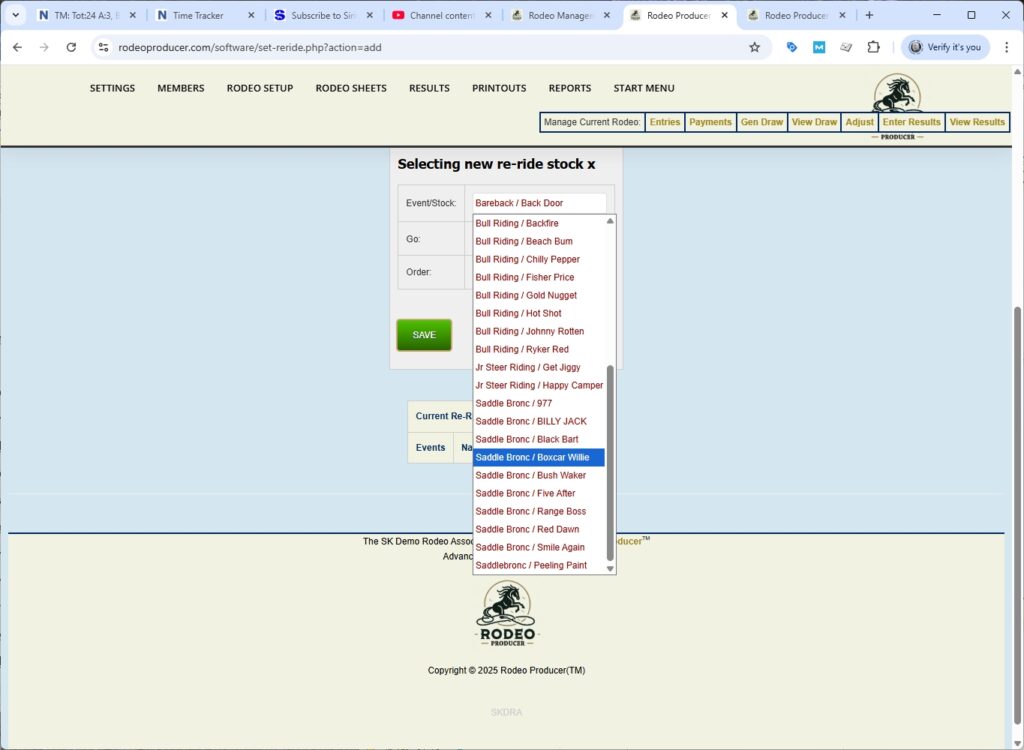The width and height of the screenshot is (1024, 750).
Task: Open new browser tab with plus icon
Action: pyautogui.click(x=869, y=15)
